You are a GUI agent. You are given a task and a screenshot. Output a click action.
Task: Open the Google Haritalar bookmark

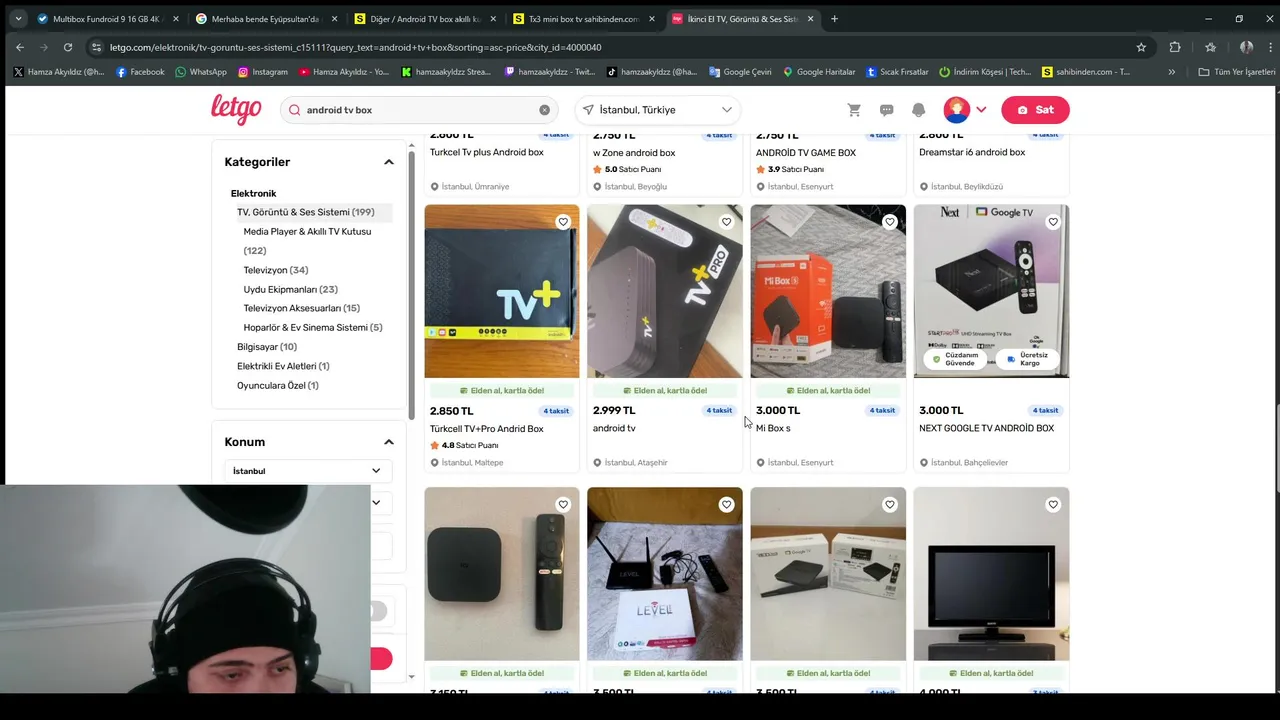click(819, 72)
